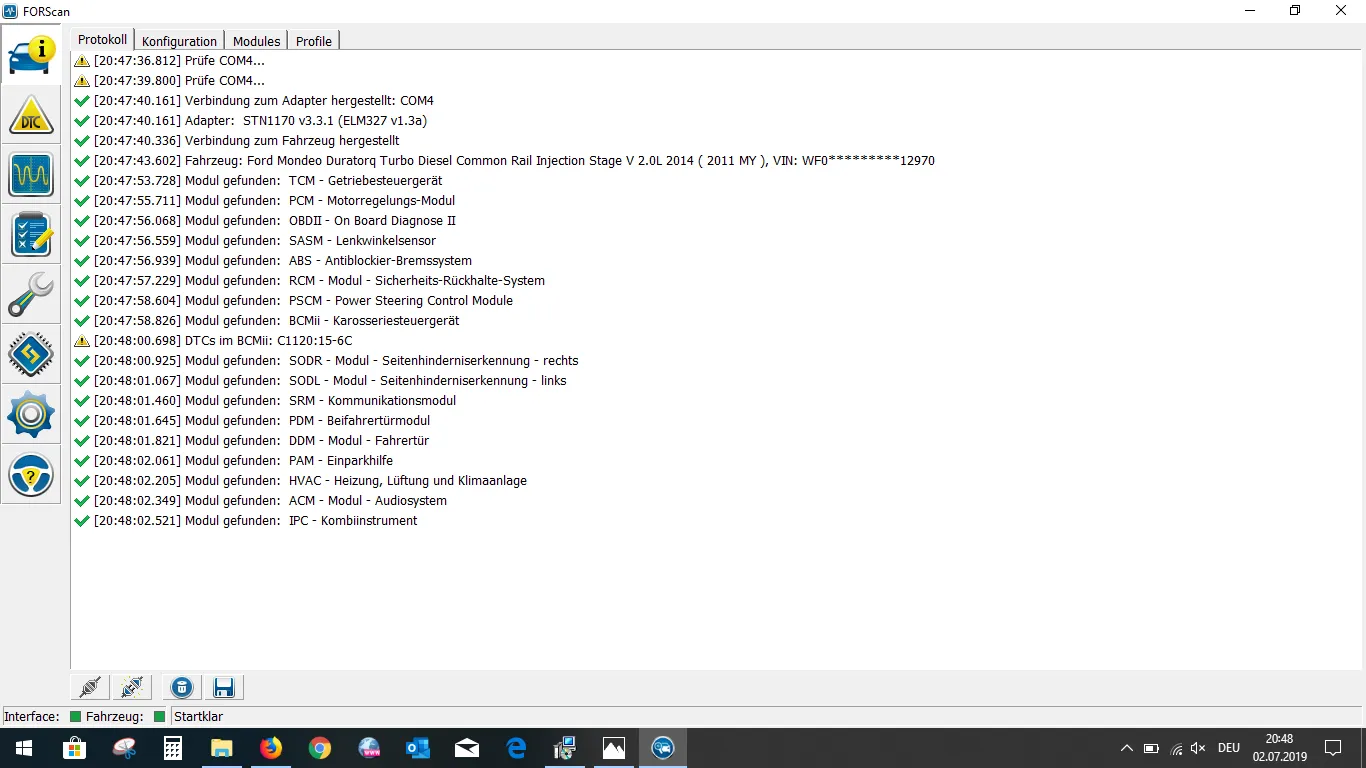Switch to the Konfiguration tab
The image size is (1366, 768).
[x=179, y=41]
